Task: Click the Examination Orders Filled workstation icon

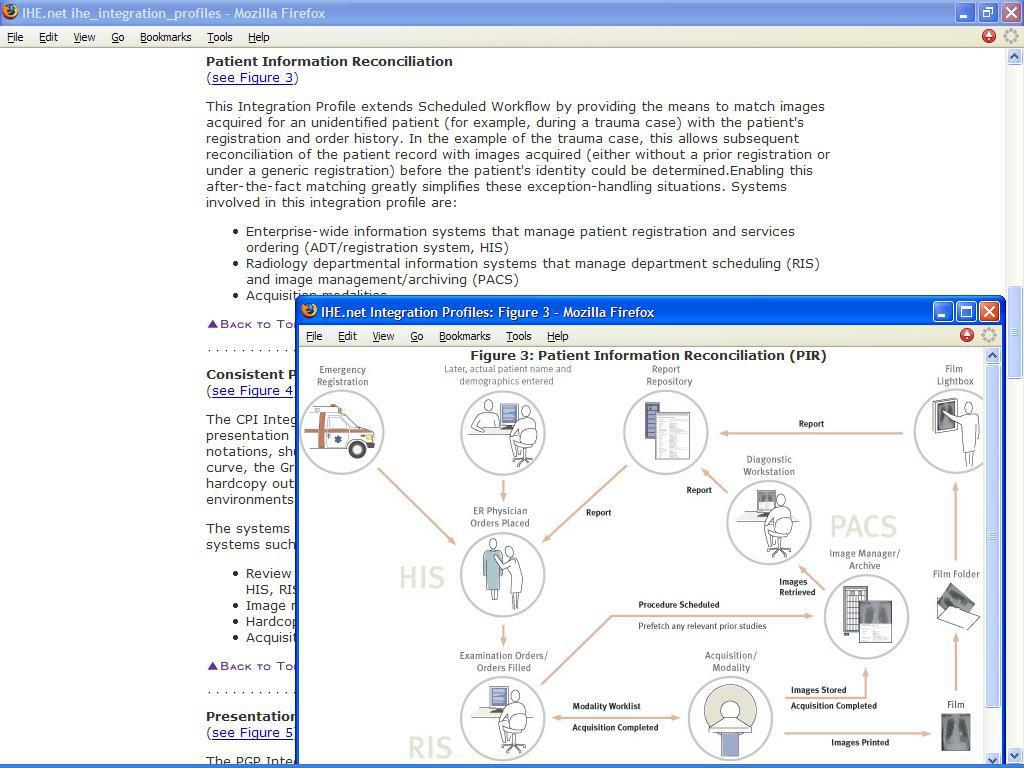Action: pos(502,718)
